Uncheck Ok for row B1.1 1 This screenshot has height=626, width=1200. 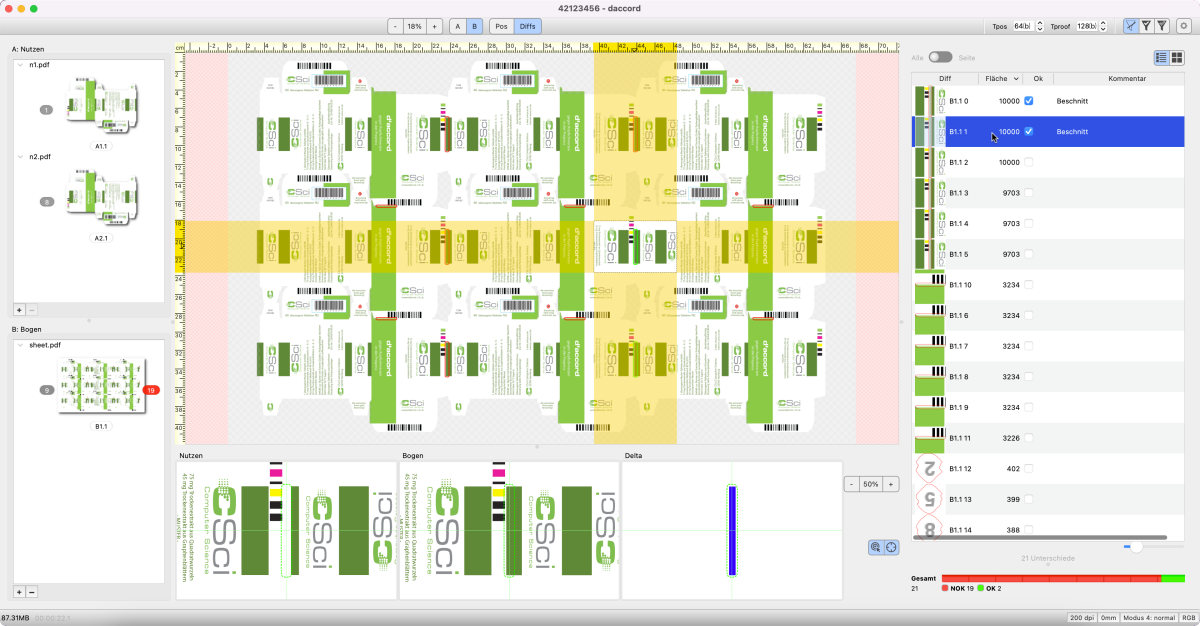pos(1028,131)
